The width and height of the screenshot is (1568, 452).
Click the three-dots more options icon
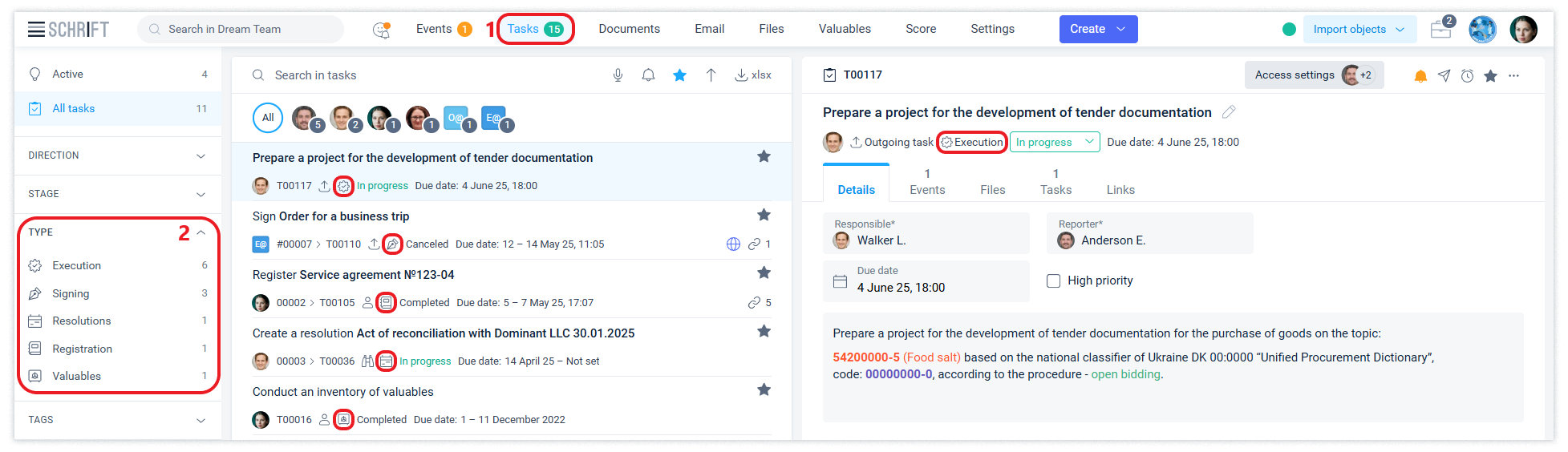[x=1513, y=75]
